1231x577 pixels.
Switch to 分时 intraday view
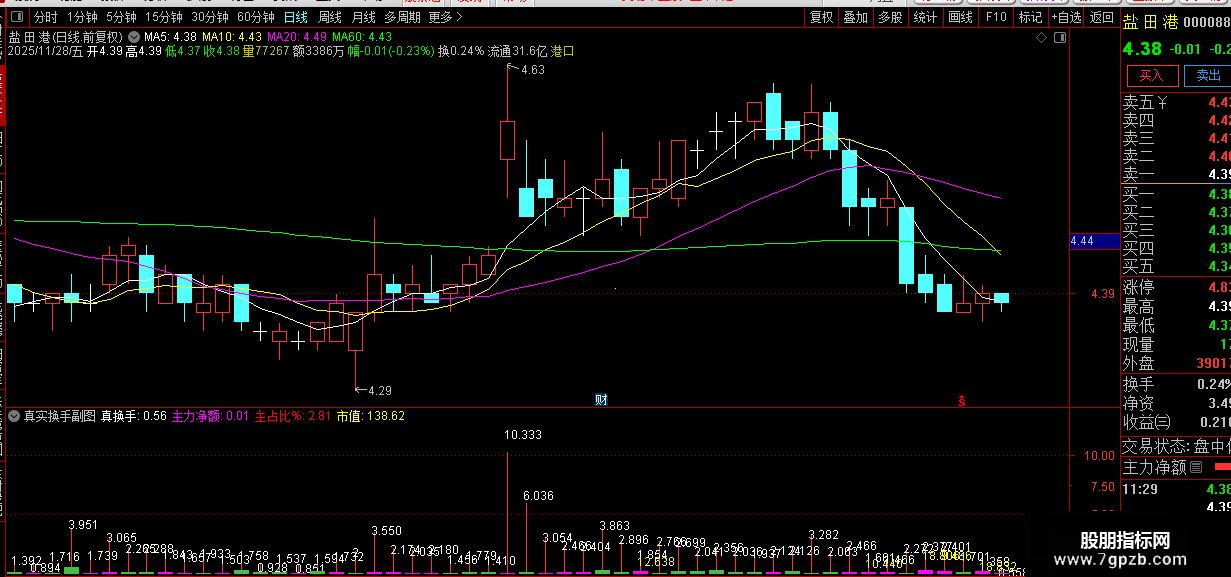tap(45, 17)
